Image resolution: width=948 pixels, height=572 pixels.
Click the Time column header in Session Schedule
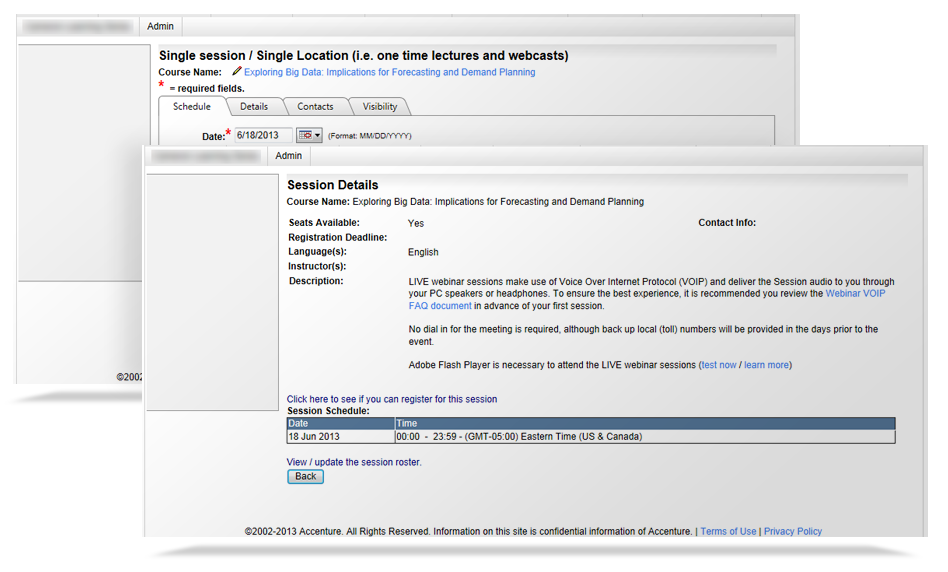pos(644,423)
